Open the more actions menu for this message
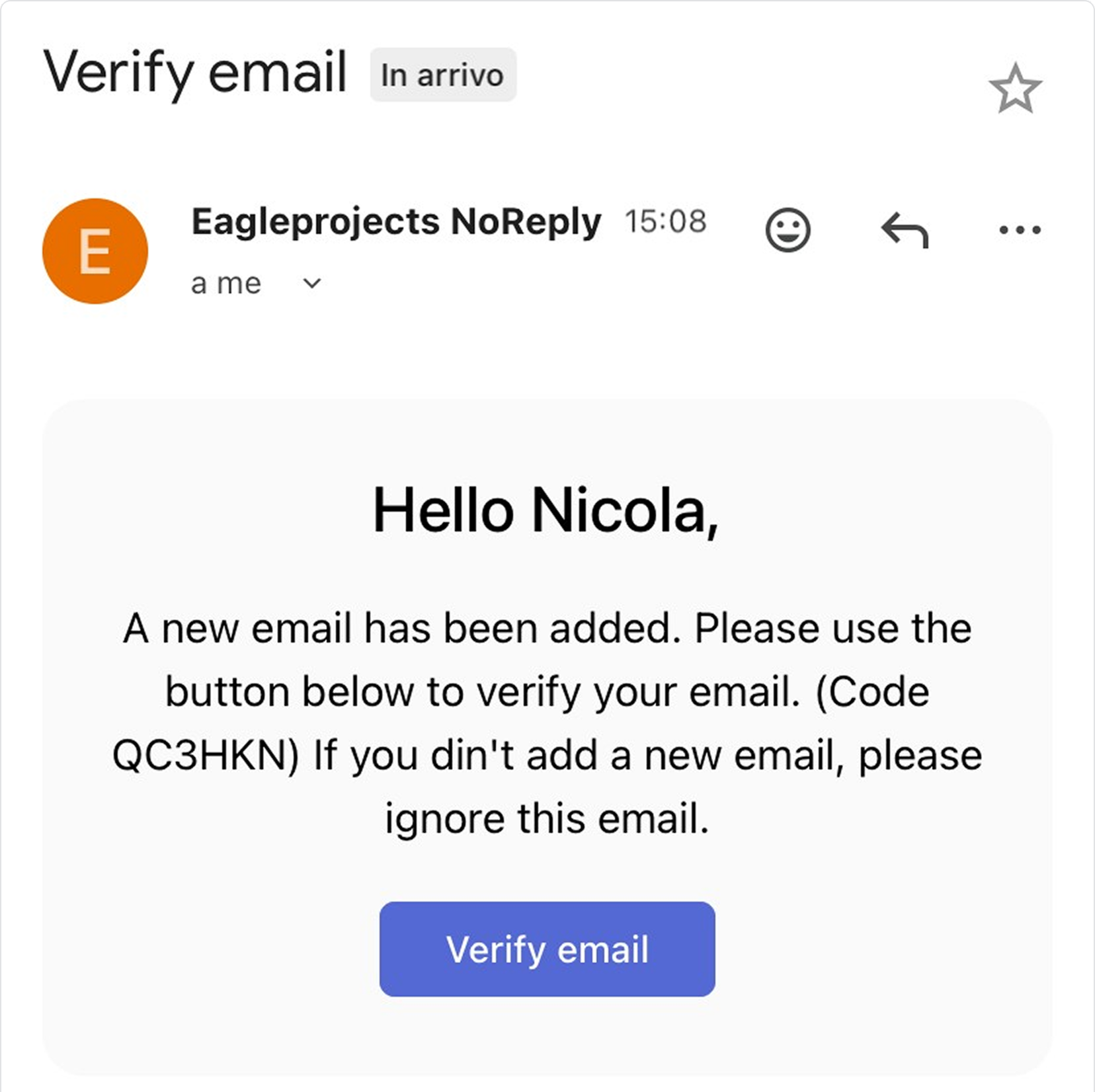The width and height of the screenshot is (1095, 1092). 1020,230
